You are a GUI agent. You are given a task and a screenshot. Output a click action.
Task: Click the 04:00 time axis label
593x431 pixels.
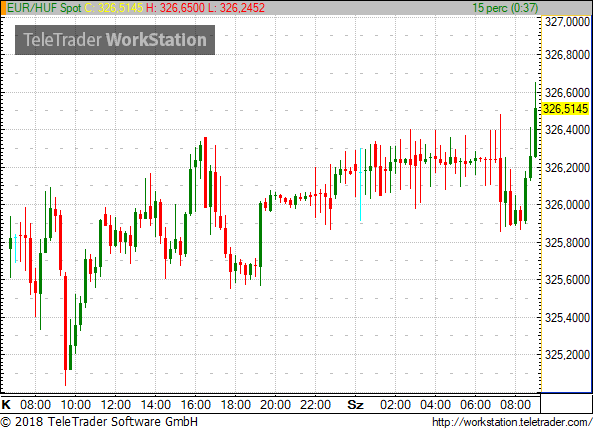[435, 405]
